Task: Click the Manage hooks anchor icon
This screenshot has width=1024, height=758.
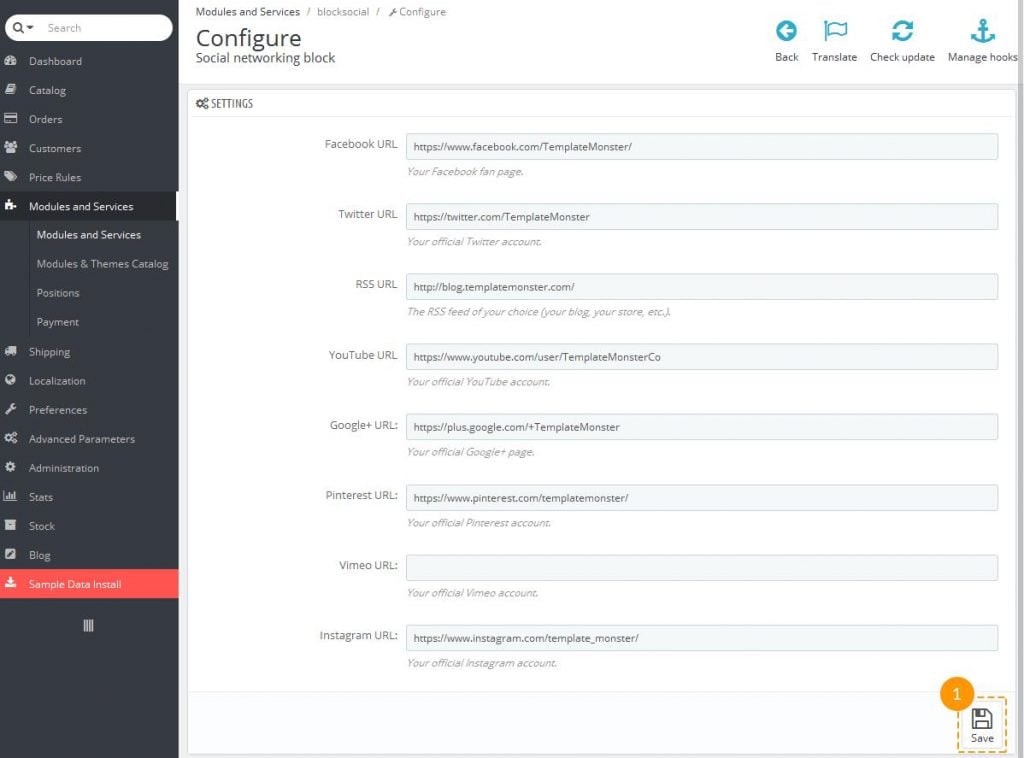Action: pos(982,31)
